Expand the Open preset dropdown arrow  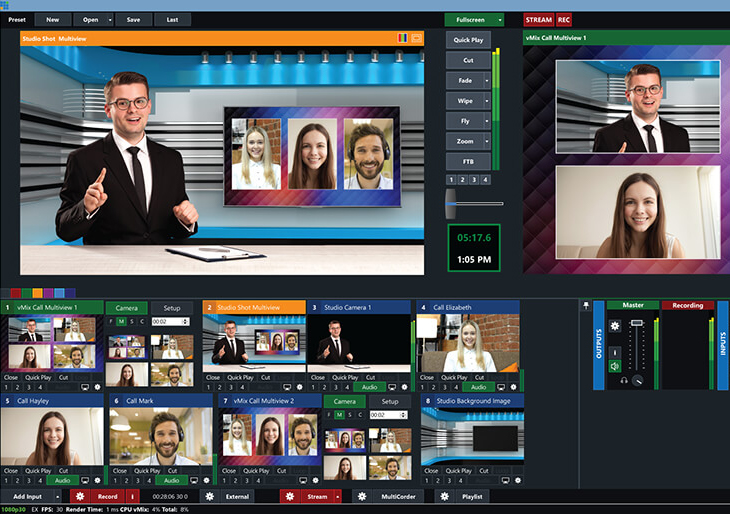click(x=110, y=20)
